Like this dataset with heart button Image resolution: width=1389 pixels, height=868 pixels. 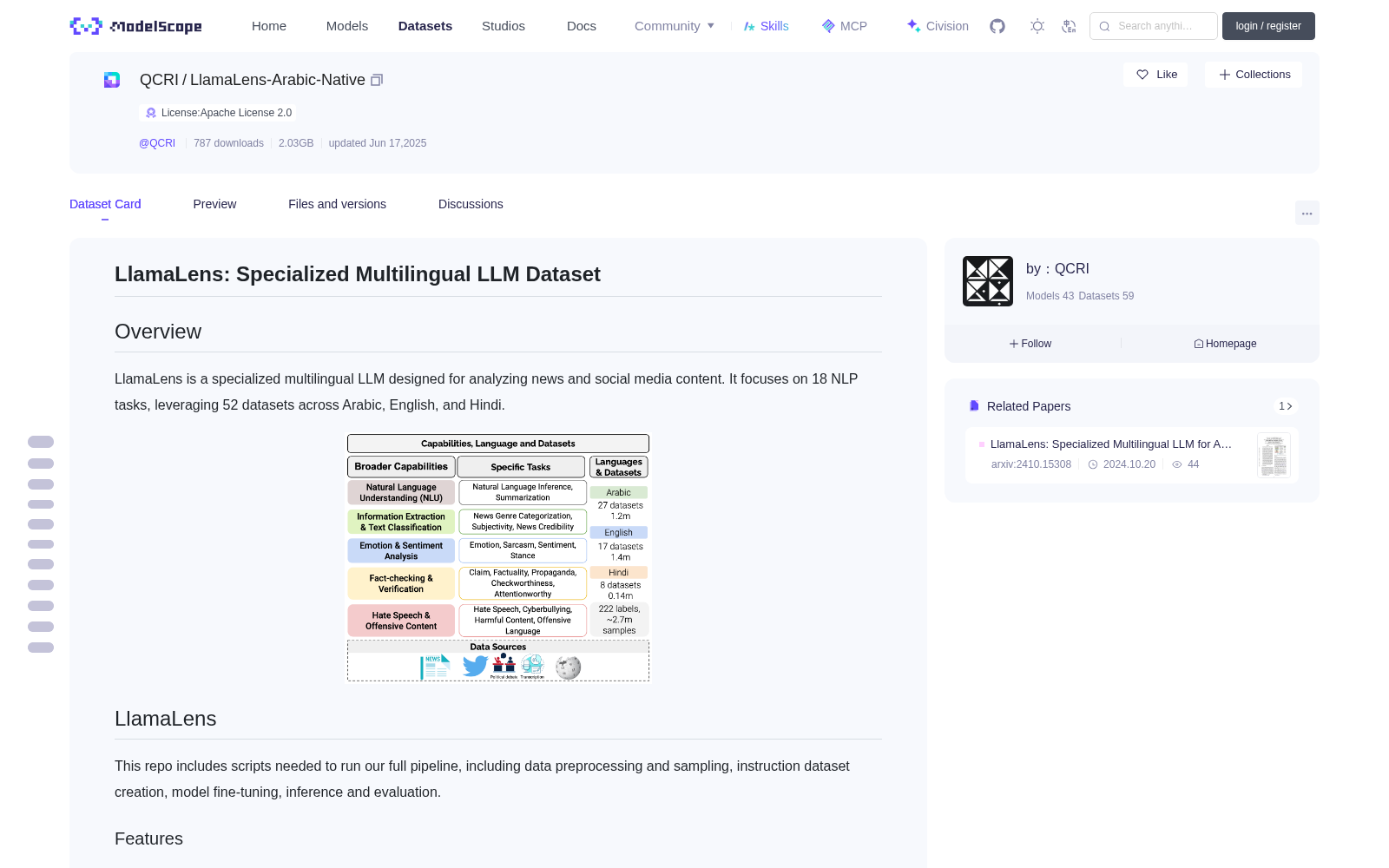tap(1156, 75)
